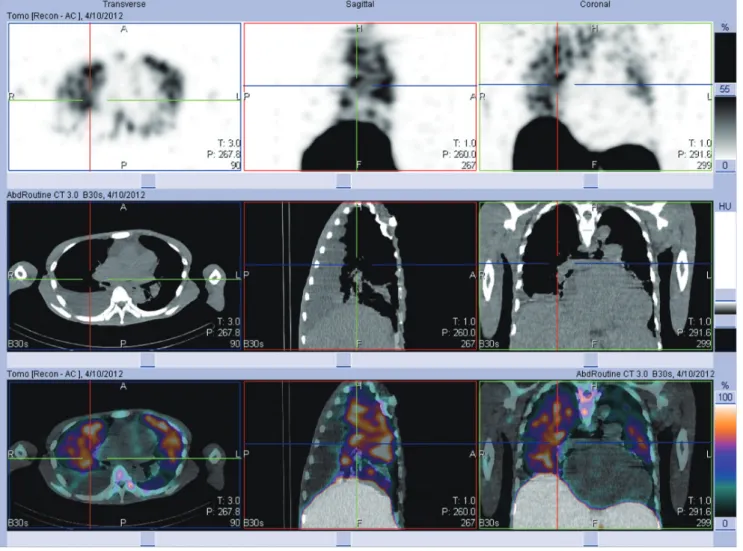
Task: Select the fused sagittal SPECT/CT viewport
Action: tap(360, 455)
